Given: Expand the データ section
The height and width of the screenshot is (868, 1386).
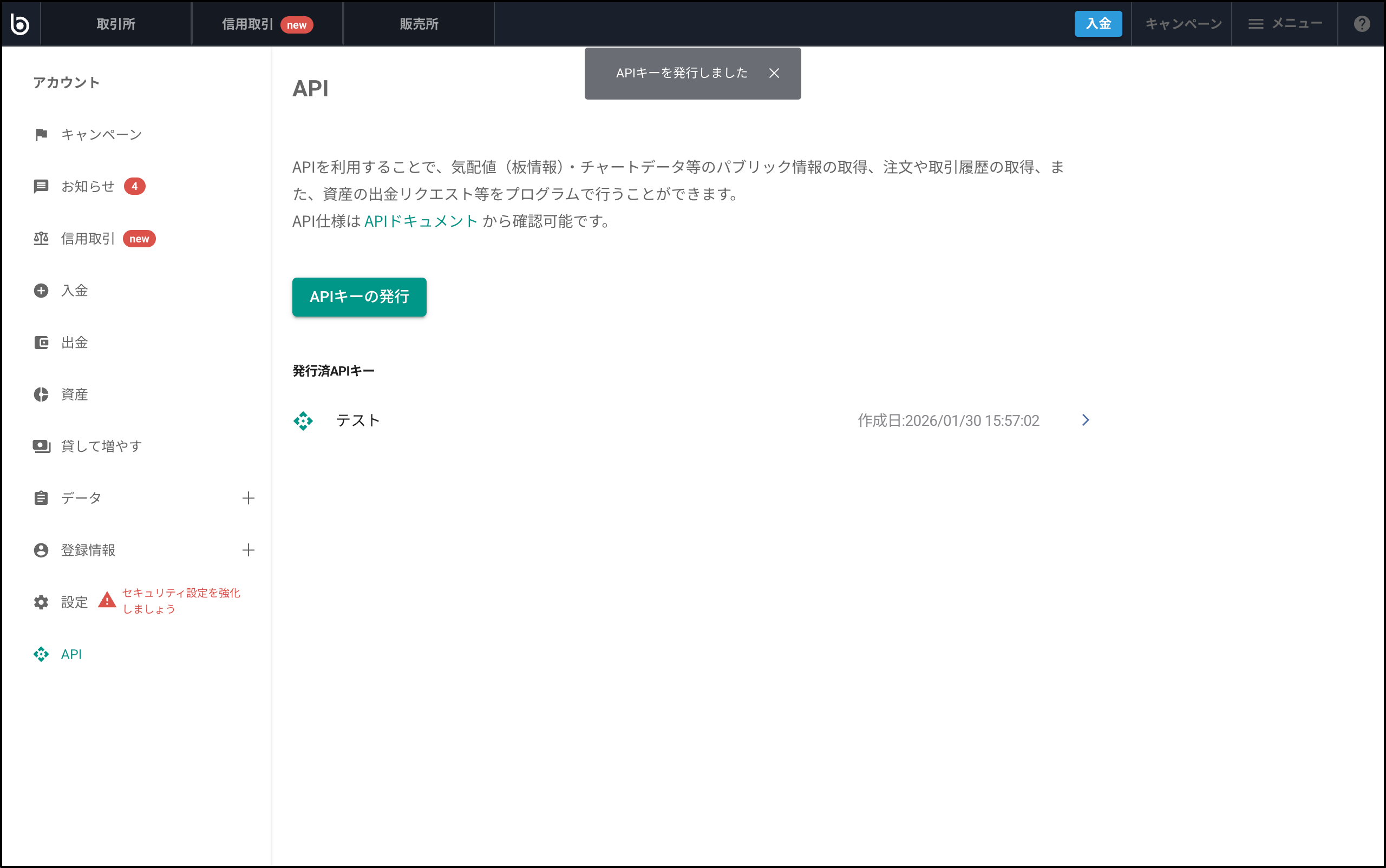Looking at the screenshot, I should point(248,498).
